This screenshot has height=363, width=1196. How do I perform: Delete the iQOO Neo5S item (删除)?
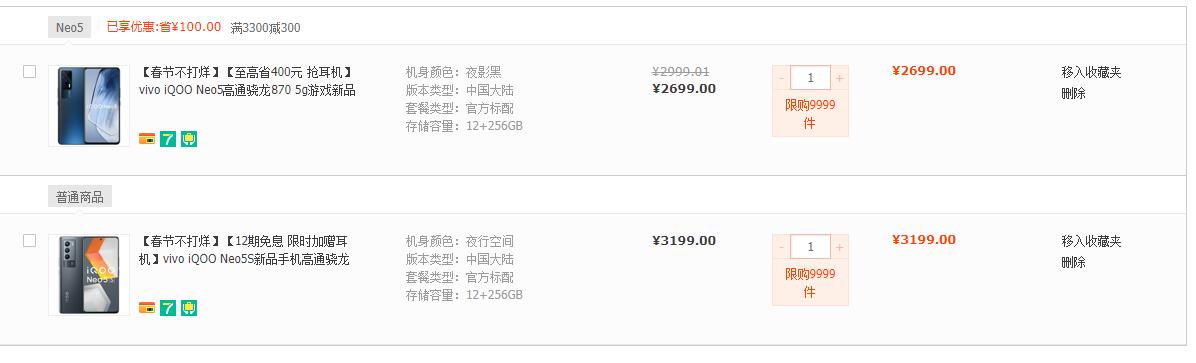pyautogui.click(x=1073, y=263)
